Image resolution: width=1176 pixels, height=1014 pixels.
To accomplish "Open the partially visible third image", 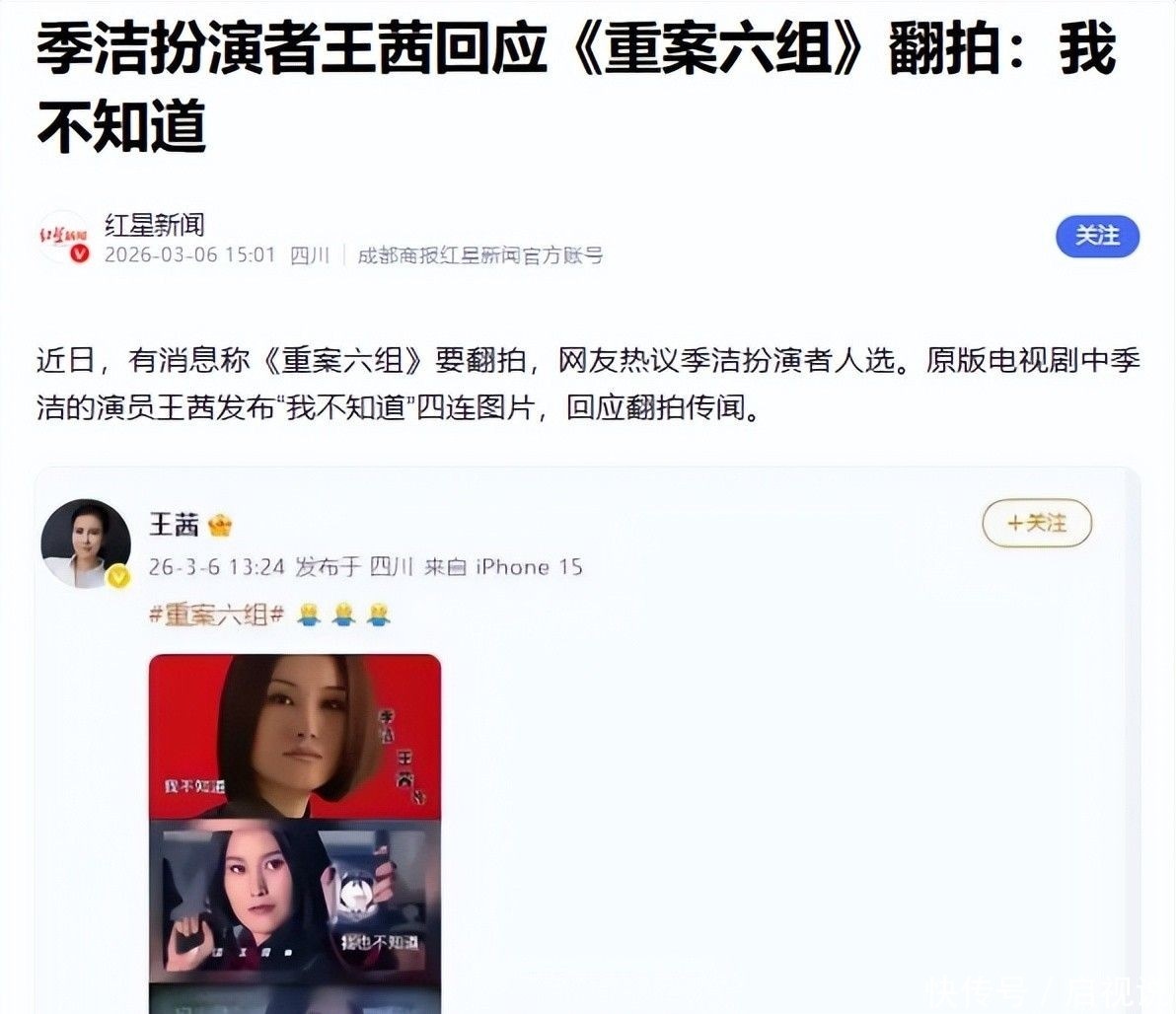I will point(295,999).
